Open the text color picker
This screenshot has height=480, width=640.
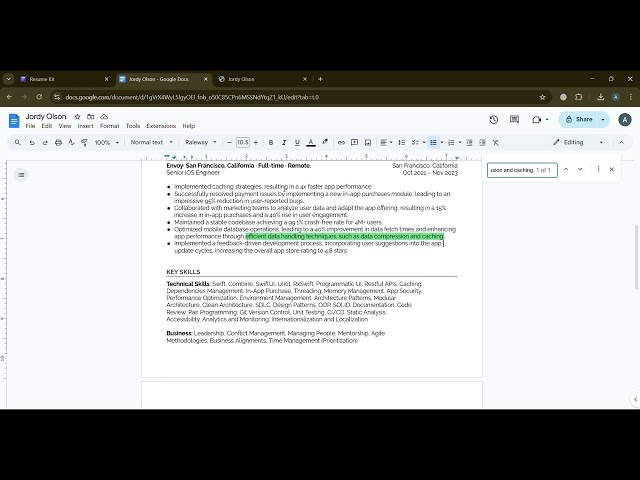(x=311, y=142)
